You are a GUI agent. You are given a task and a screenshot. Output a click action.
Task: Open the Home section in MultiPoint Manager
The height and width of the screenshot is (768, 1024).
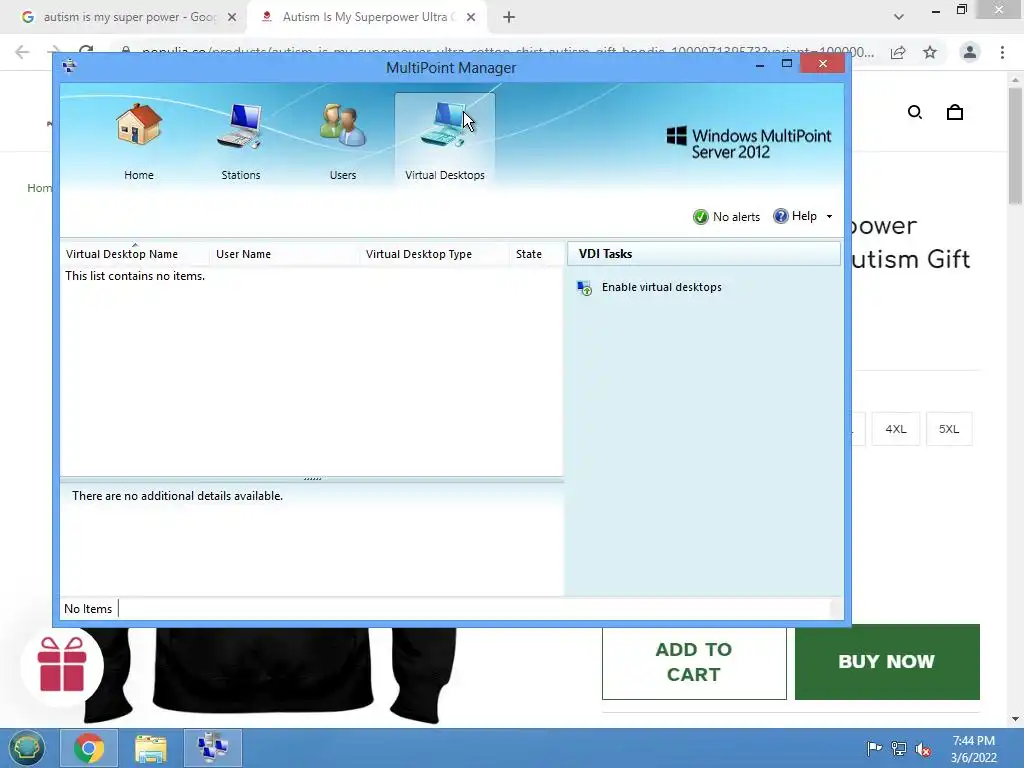138,142
